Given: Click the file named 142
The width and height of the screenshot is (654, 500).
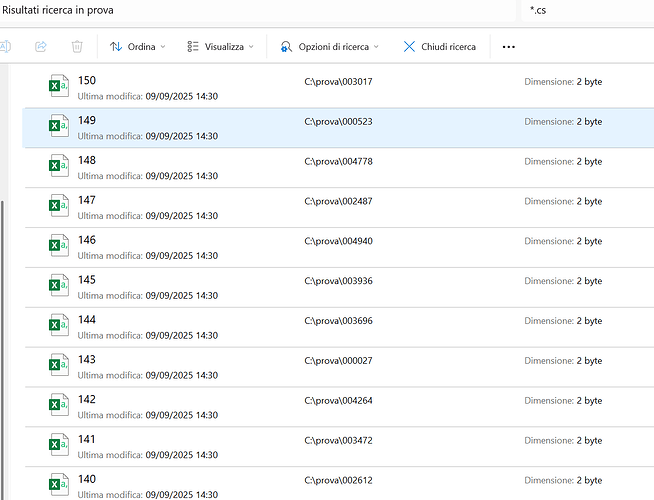Looking at the screenshot, I should 87,400.
